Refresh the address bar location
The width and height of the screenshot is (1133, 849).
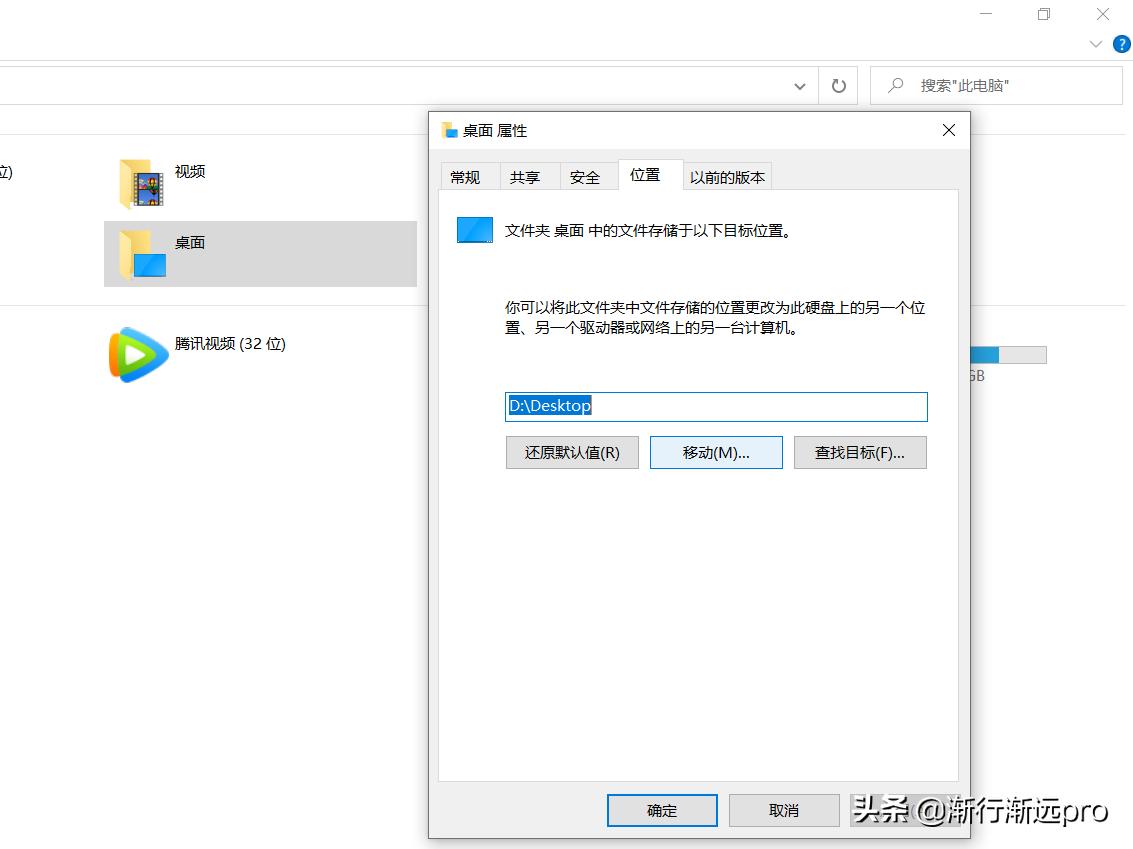tap(838, 86)
